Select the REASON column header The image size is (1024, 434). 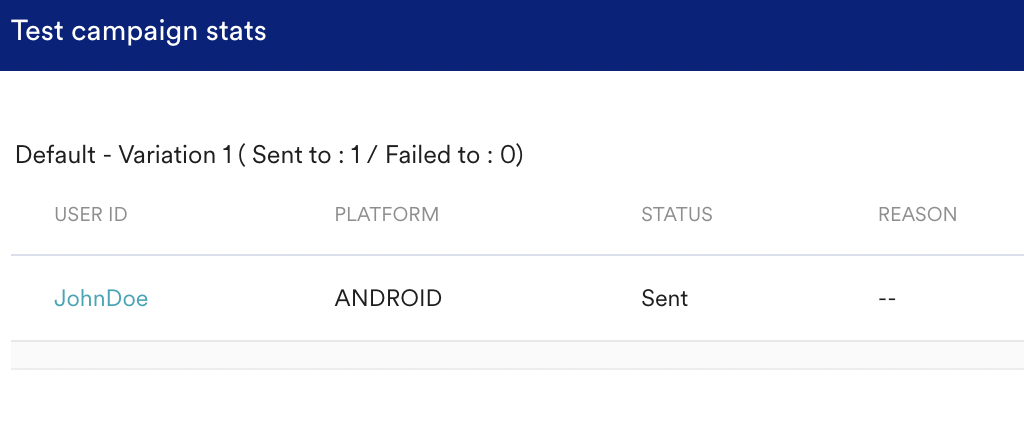[917, 214]
